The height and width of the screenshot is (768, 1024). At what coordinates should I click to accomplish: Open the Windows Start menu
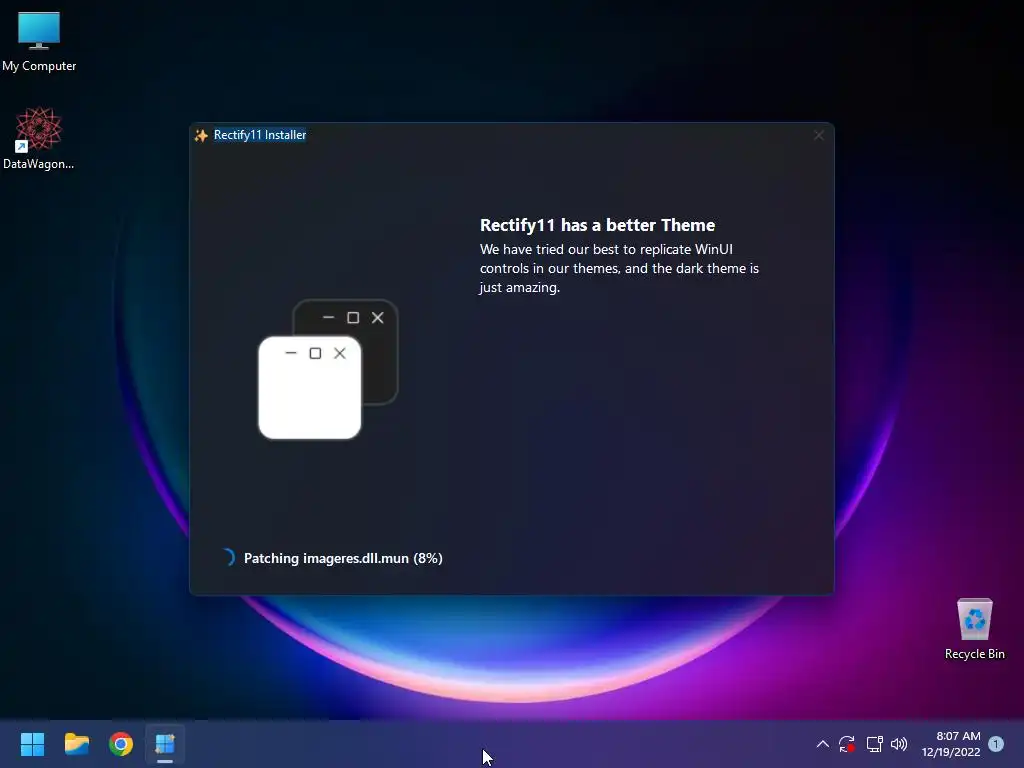[x=32, y=744]
